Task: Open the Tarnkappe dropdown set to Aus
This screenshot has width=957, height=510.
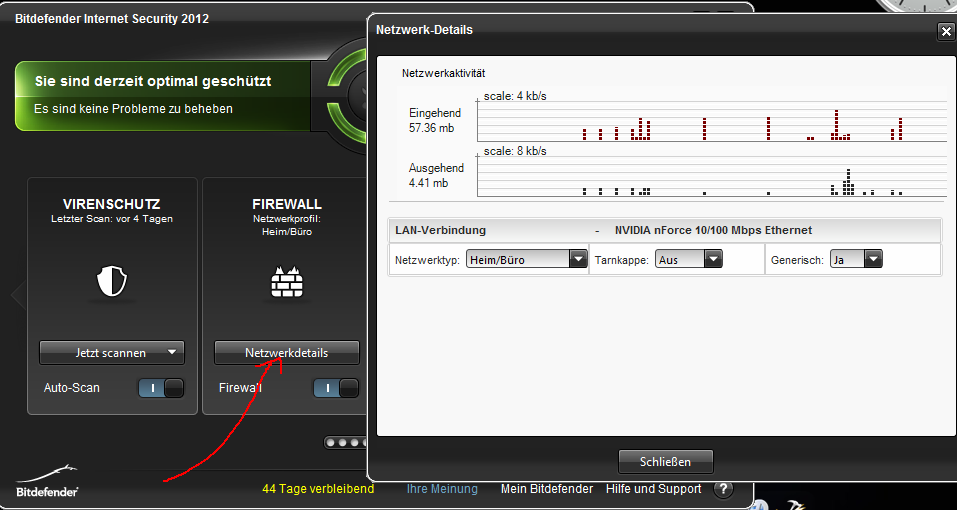Action: click(689, 259)
